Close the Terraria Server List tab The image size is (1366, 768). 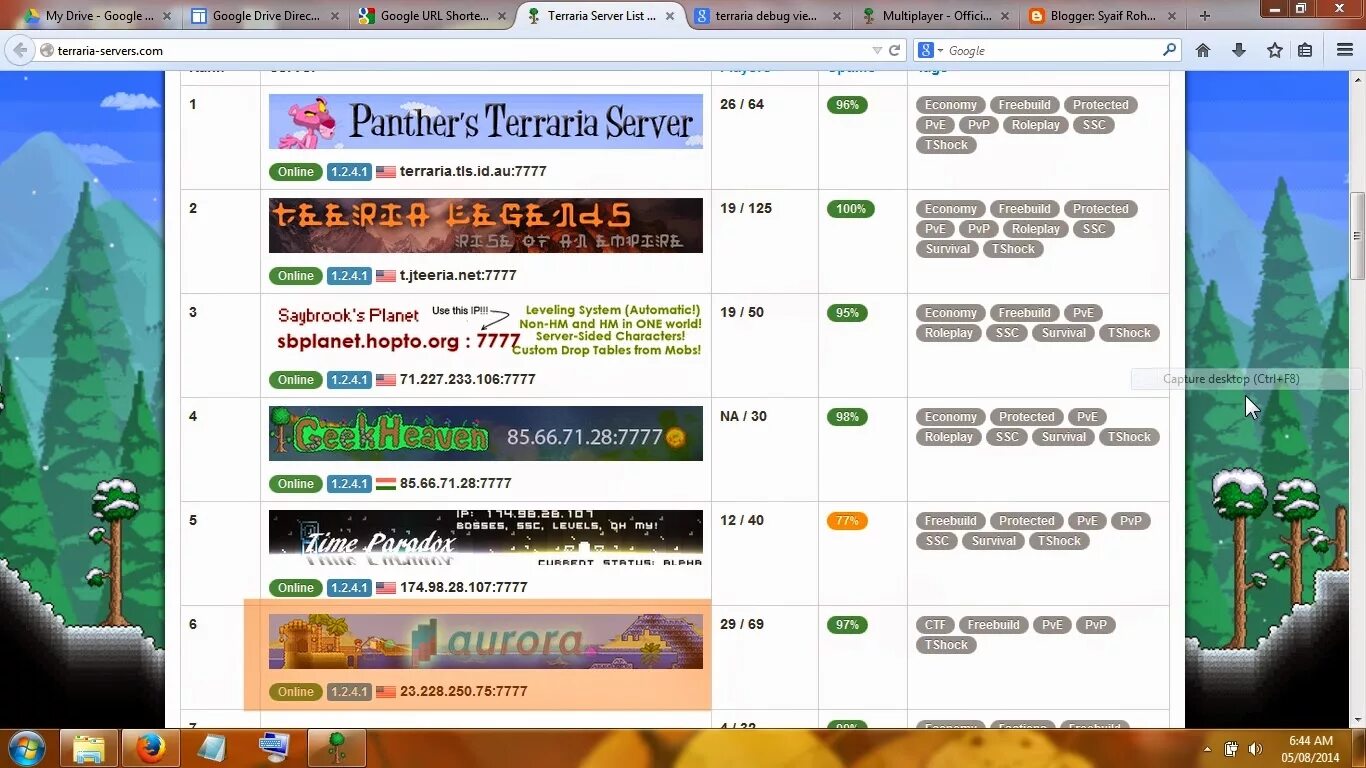[670, 16]
